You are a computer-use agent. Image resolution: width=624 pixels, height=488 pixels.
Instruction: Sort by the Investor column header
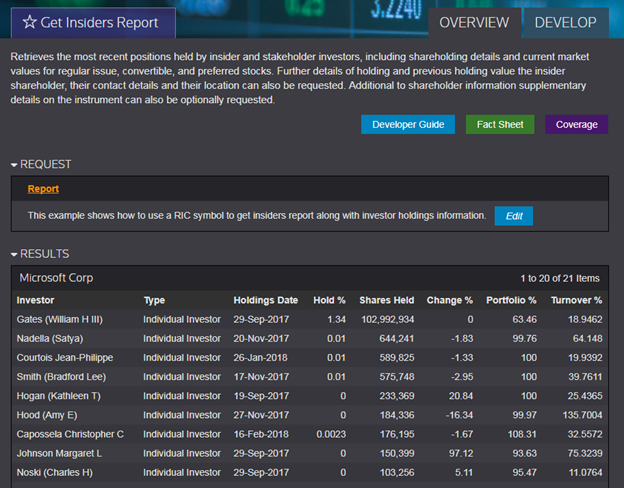[36, 300]
